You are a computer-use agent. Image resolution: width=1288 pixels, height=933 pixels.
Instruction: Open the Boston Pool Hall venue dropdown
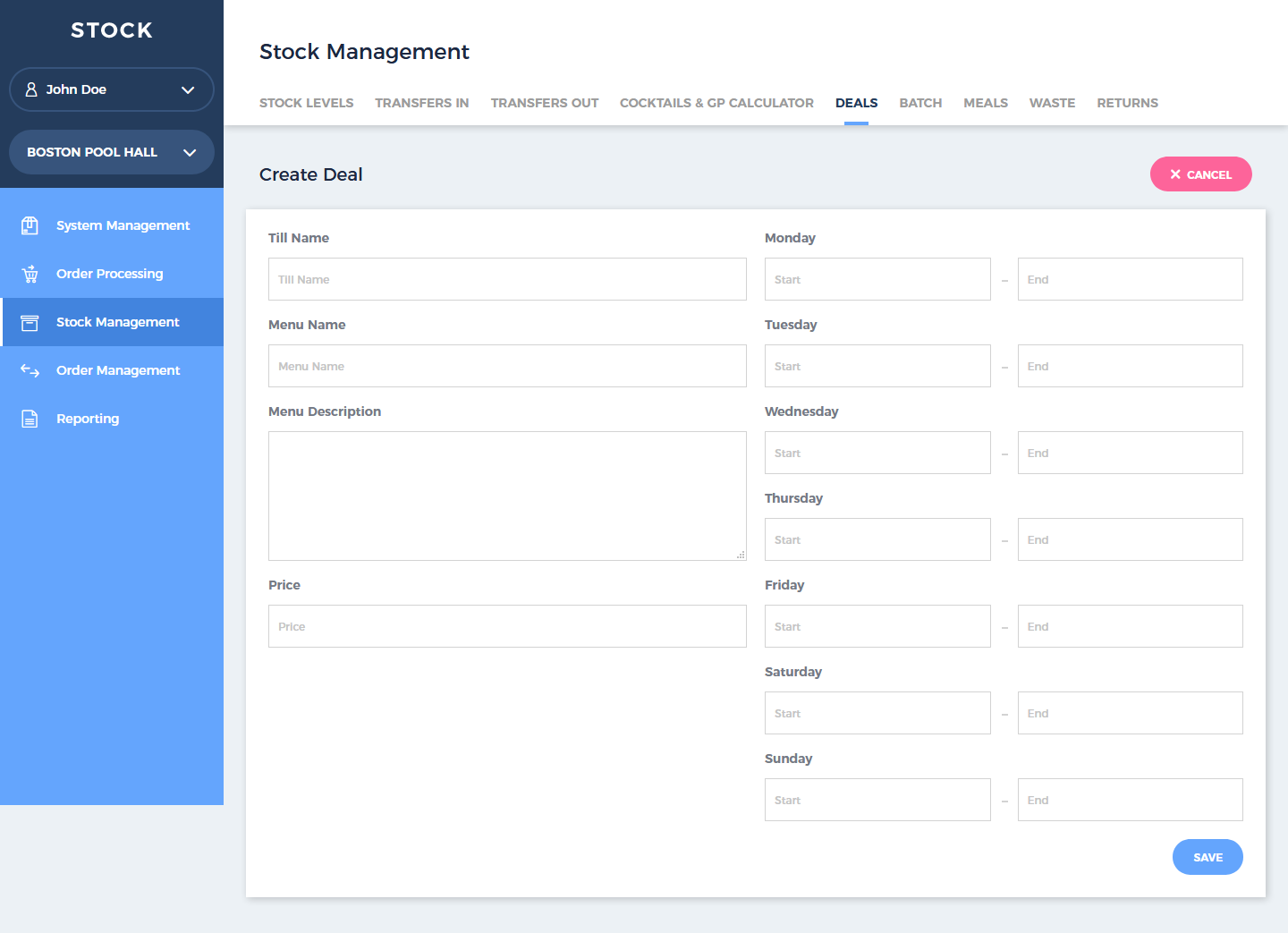[189, 152]
